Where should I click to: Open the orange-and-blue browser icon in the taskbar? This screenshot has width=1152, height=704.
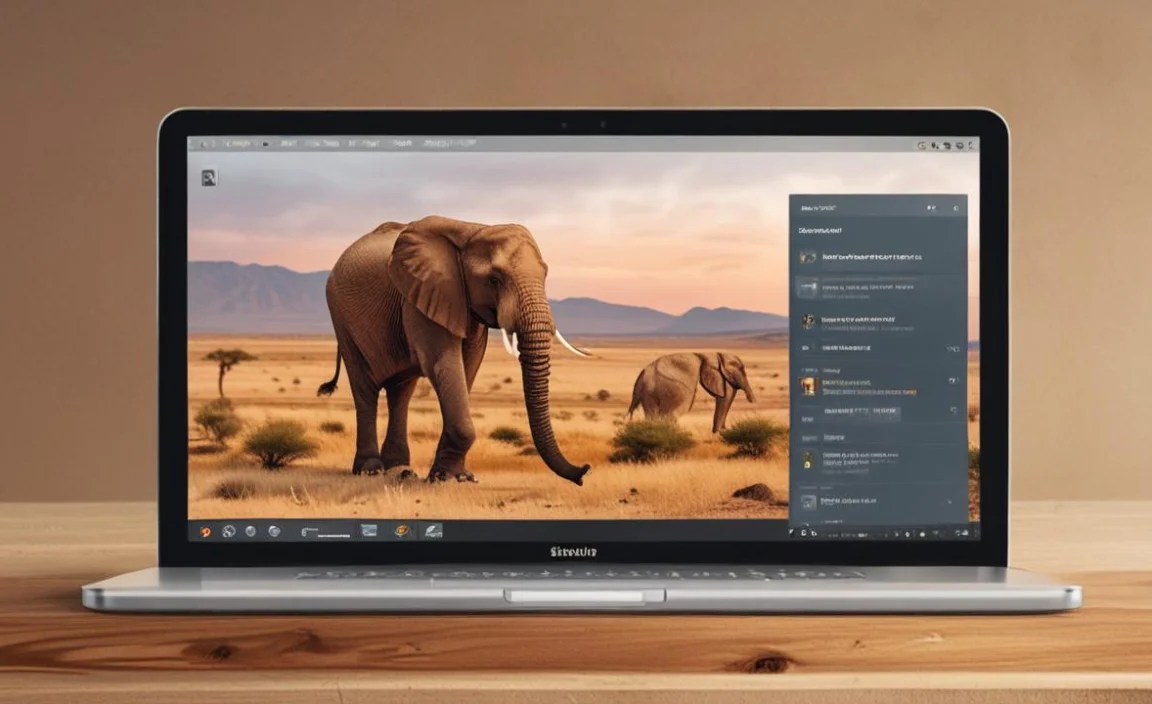point(402,530)
